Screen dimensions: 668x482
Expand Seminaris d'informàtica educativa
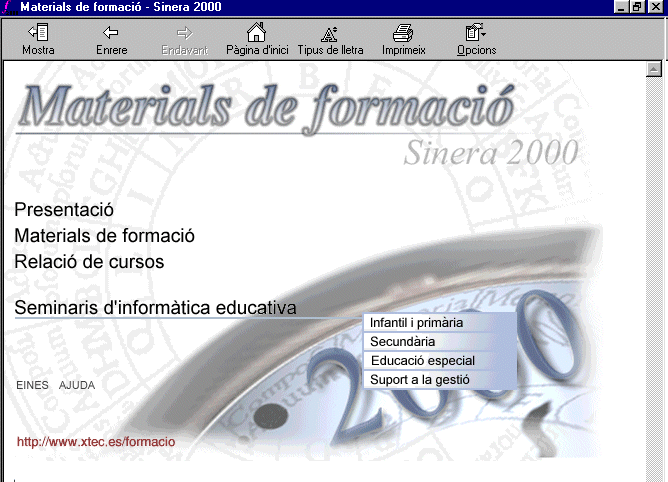click(x=155, y=308)
